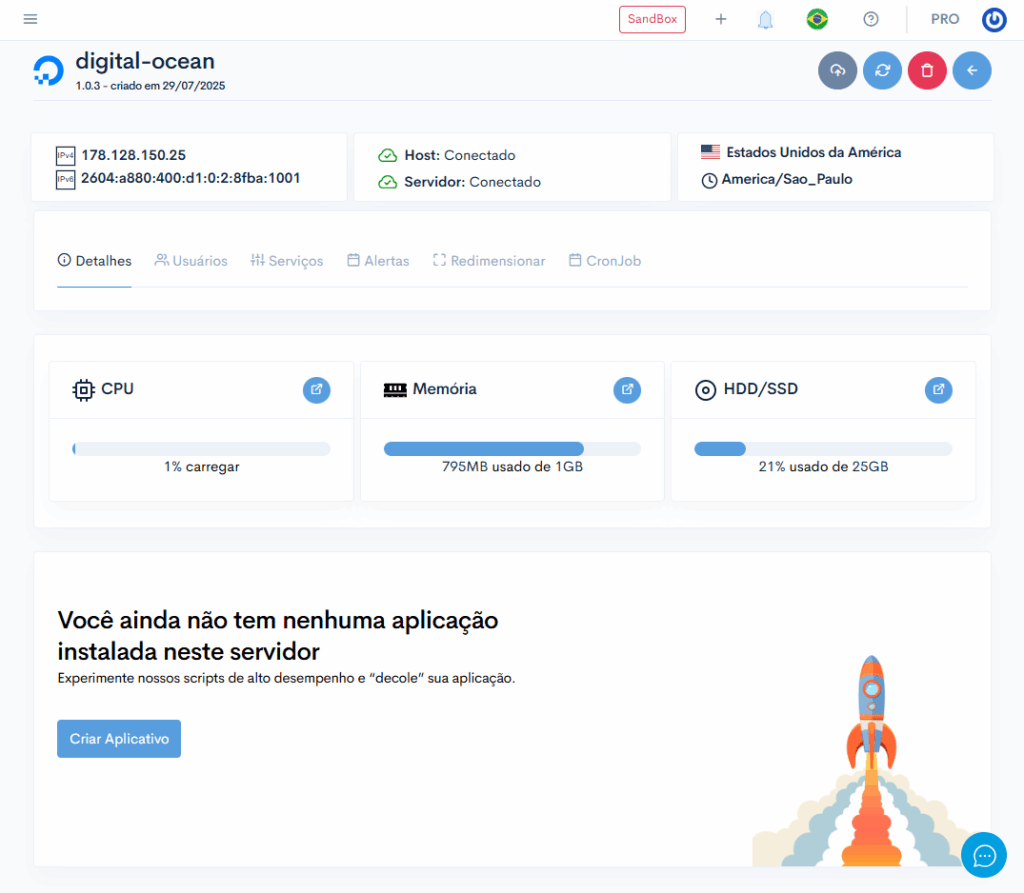This screenshot has width=1024, height=893.
Task: Delete server with red trash button
Action: pyautogui.click(x=927, y=71)
